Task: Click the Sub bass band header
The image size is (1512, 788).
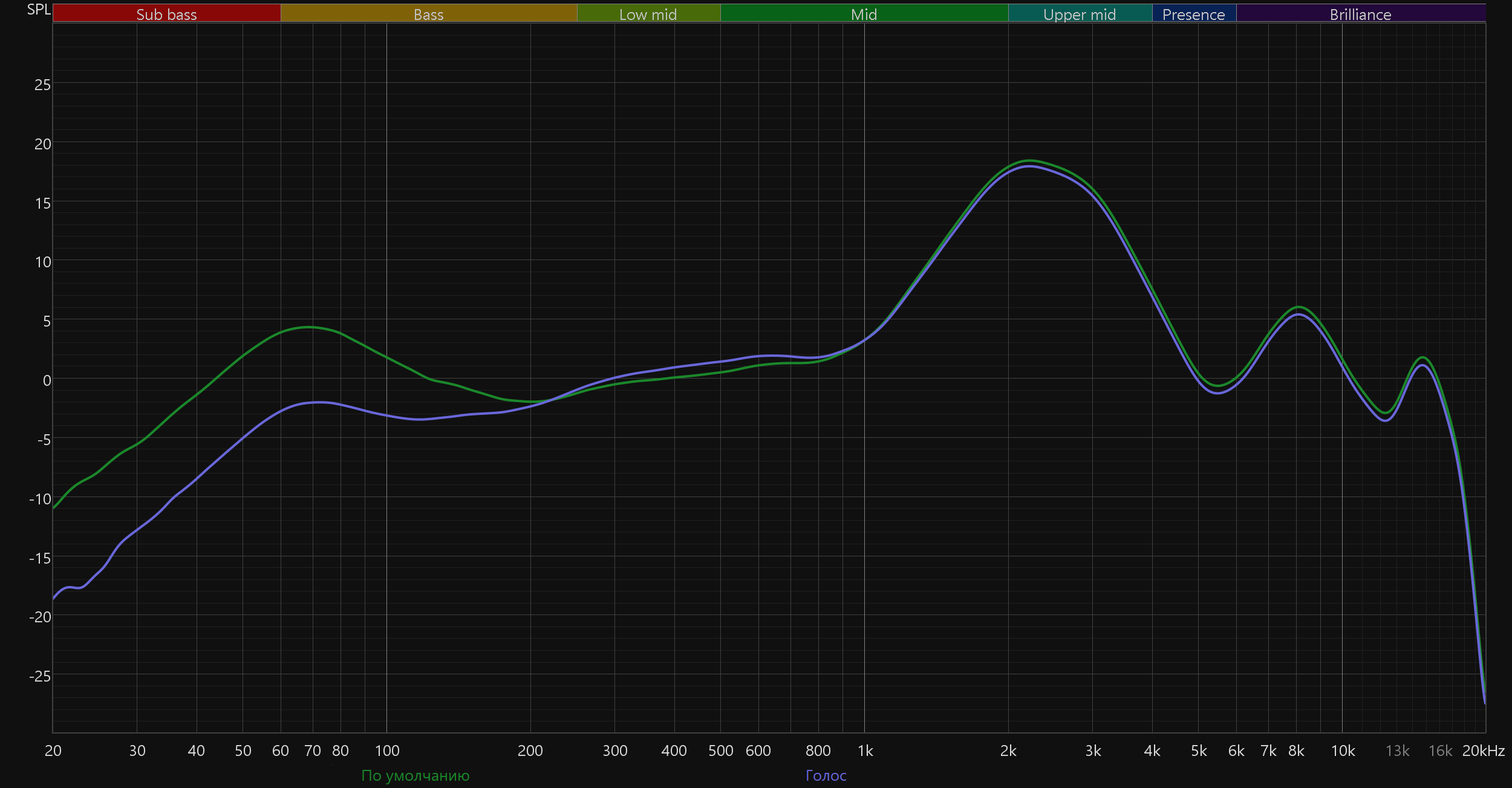Action: click(x=166, y=14)
